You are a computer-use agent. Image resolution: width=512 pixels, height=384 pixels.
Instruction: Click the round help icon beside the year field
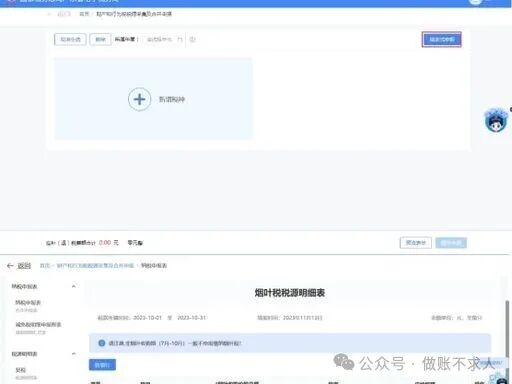click(x=192, y=39)
